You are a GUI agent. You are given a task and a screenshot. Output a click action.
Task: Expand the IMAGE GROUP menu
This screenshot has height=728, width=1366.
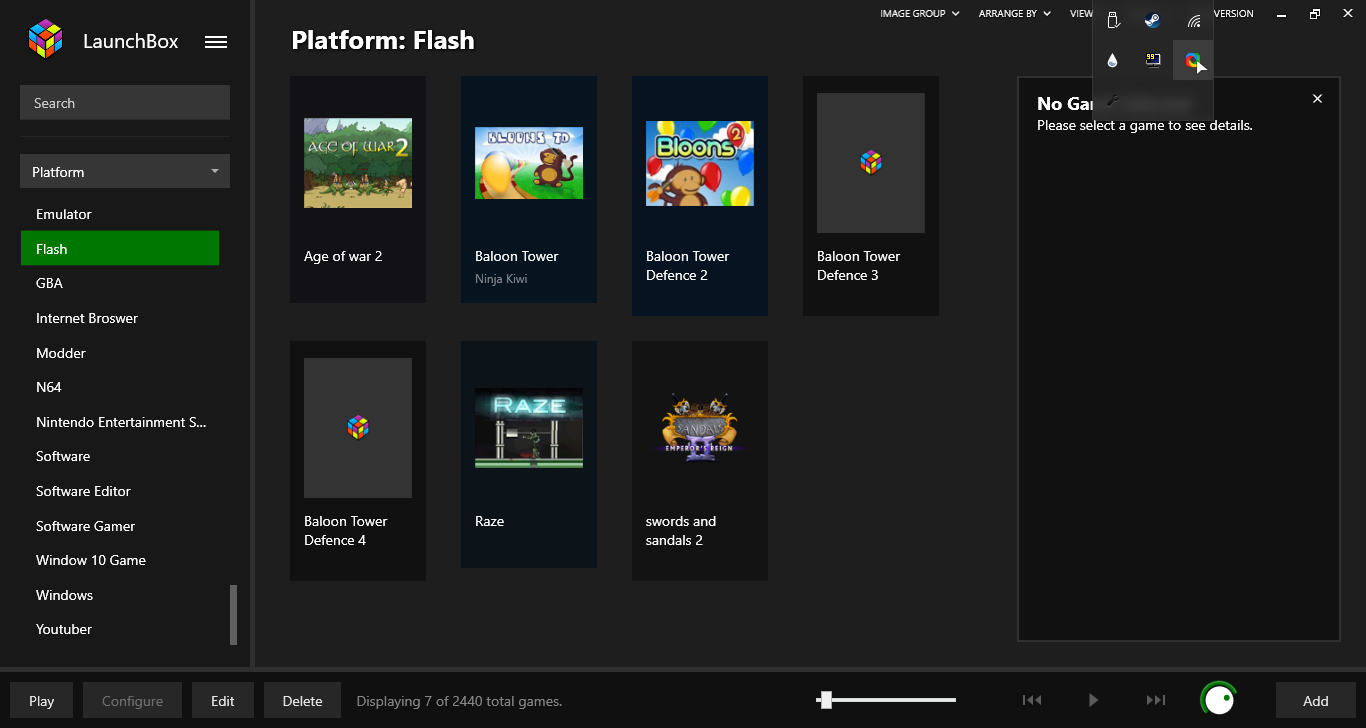[920, 14]
